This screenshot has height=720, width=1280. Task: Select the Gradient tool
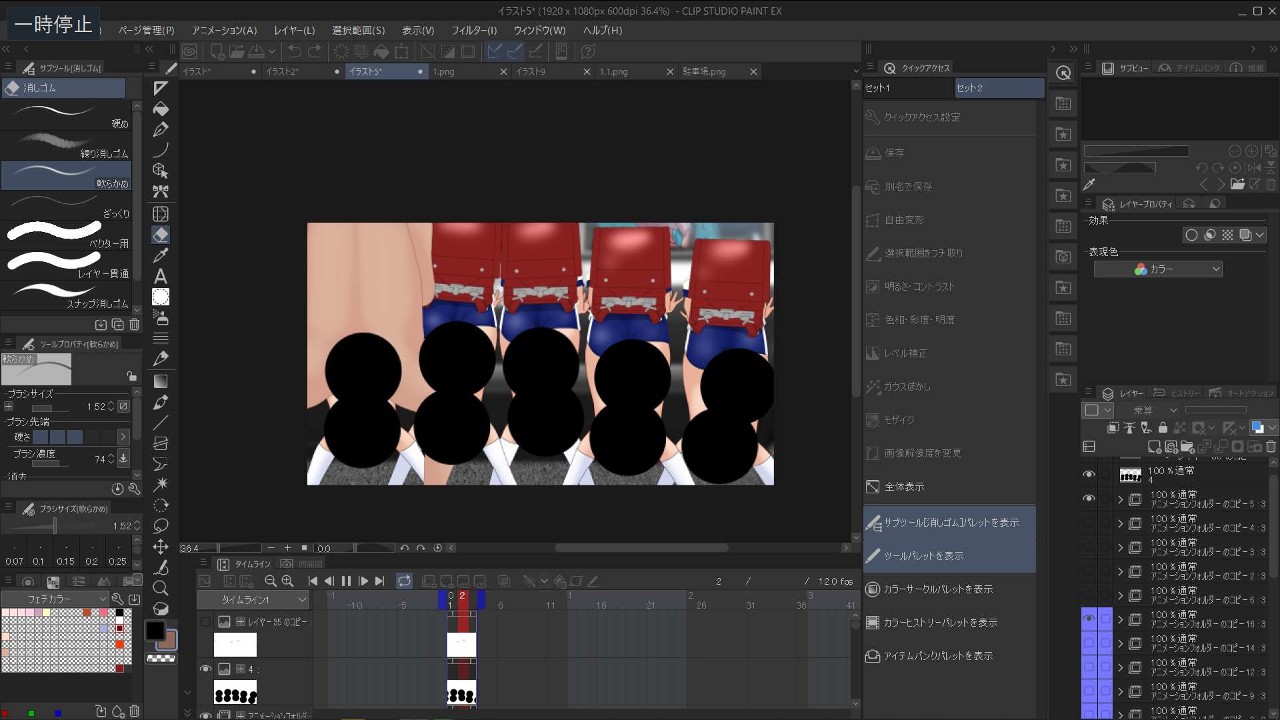pyautogui.click(x=160, y=381)
